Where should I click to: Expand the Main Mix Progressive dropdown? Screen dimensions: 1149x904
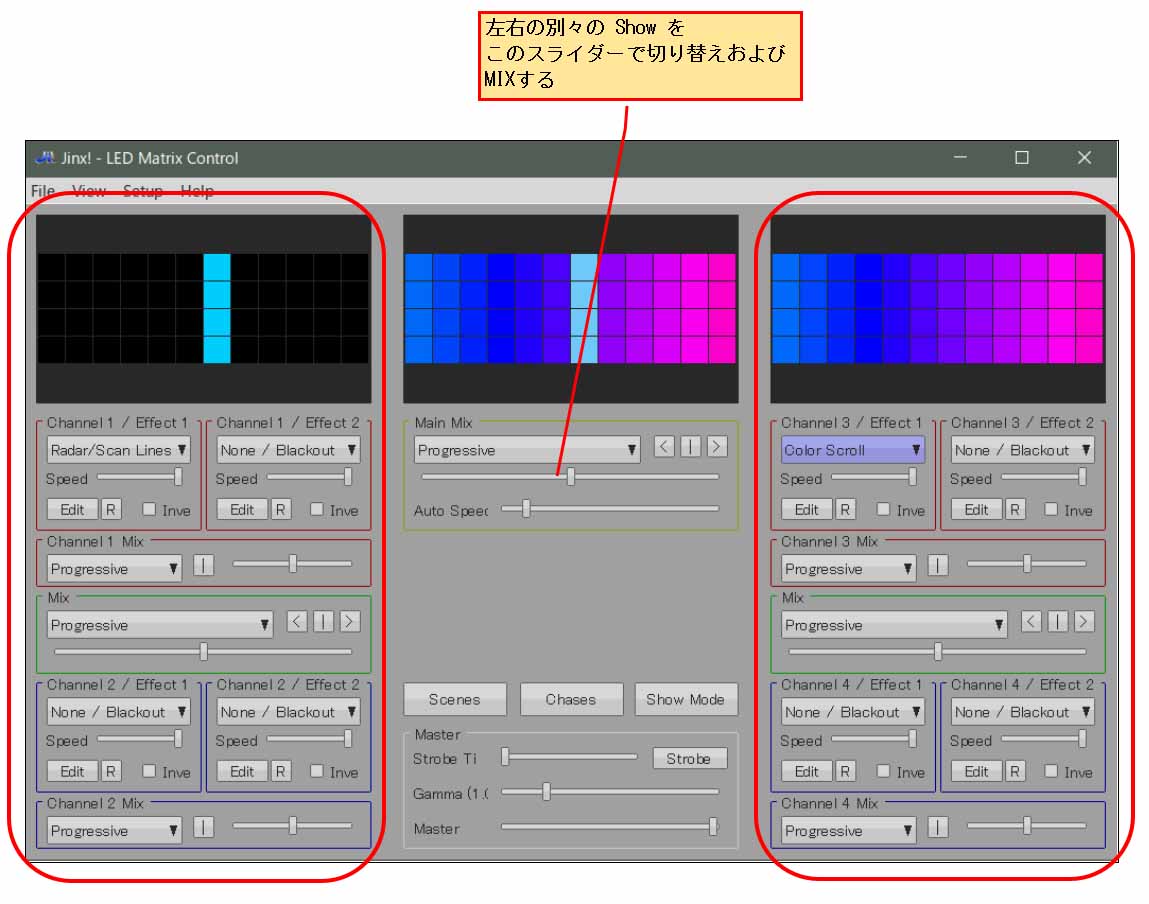[527, 450]
